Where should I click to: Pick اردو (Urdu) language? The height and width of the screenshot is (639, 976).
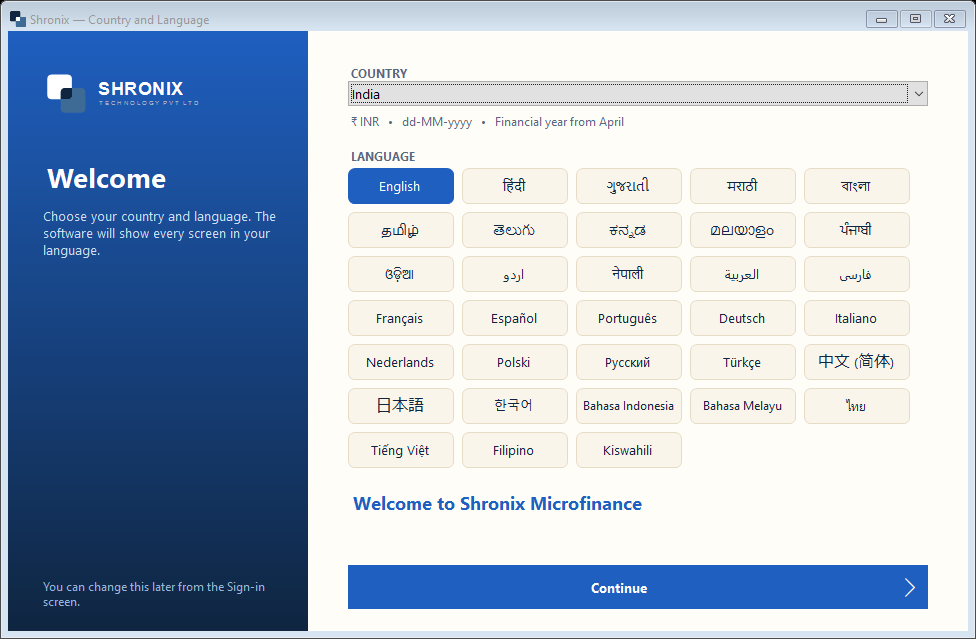pos(515,274)
